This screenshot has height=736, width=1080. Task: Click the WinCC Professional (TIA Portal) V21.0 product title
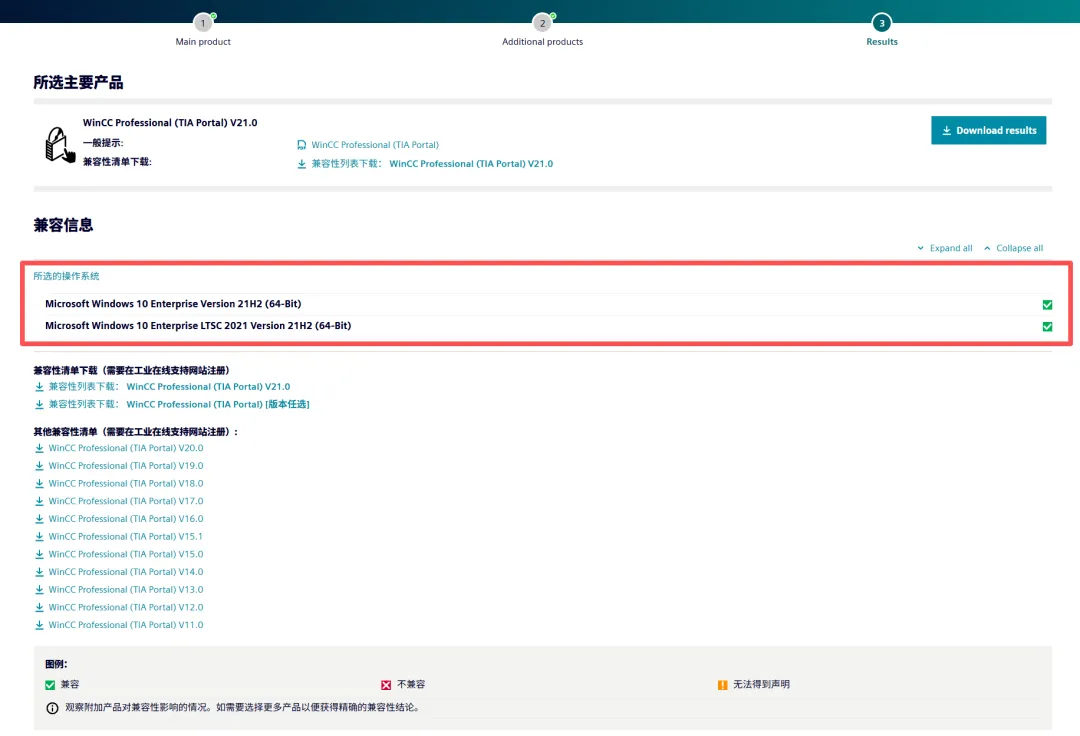click(x=170, y=123)
